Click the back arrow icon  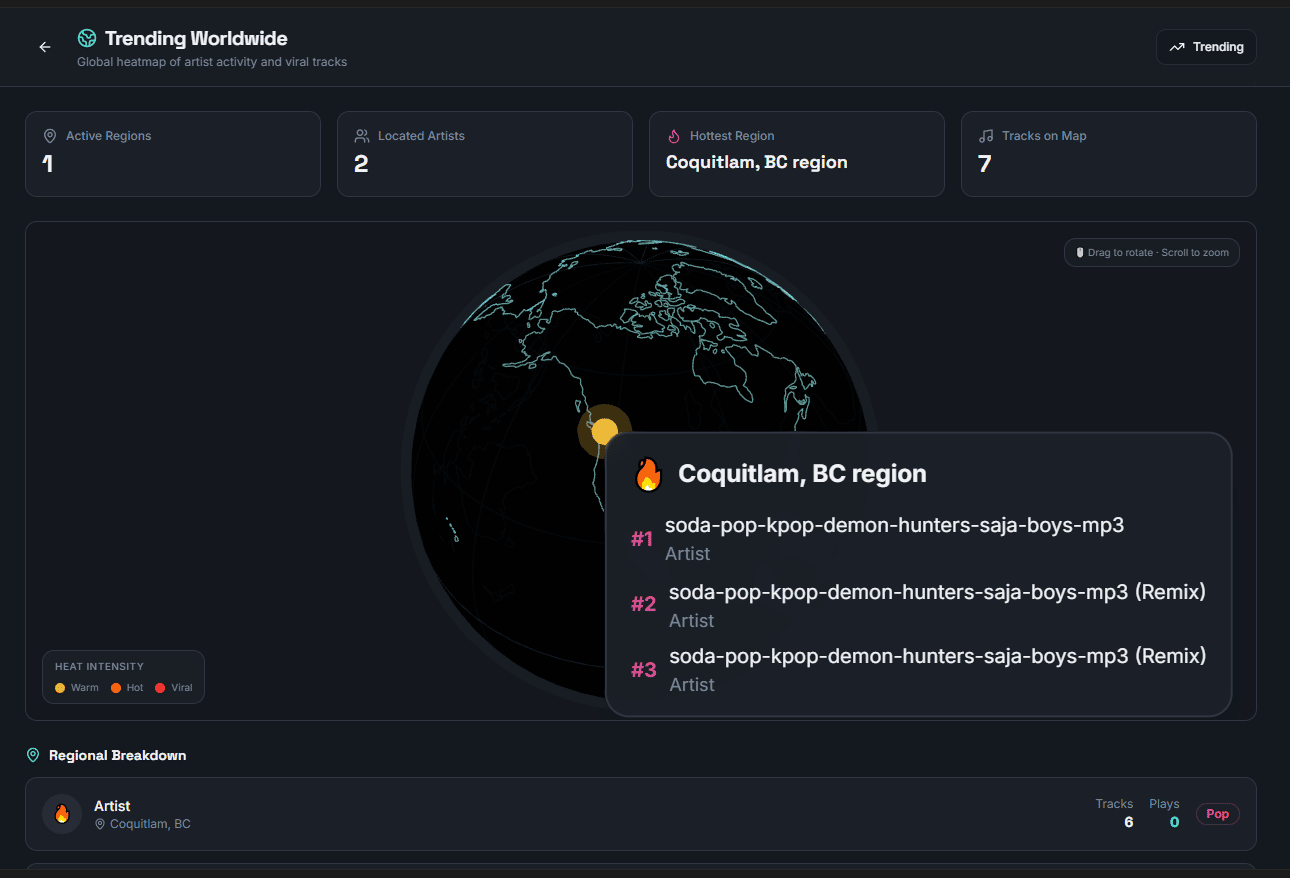click(x=44, y=47)
